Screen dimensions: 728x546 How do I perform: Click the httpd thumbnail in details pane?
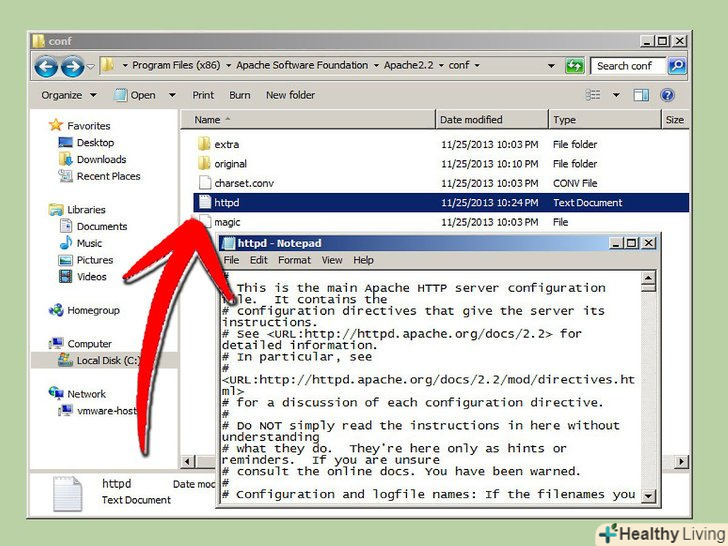(67, 494)
